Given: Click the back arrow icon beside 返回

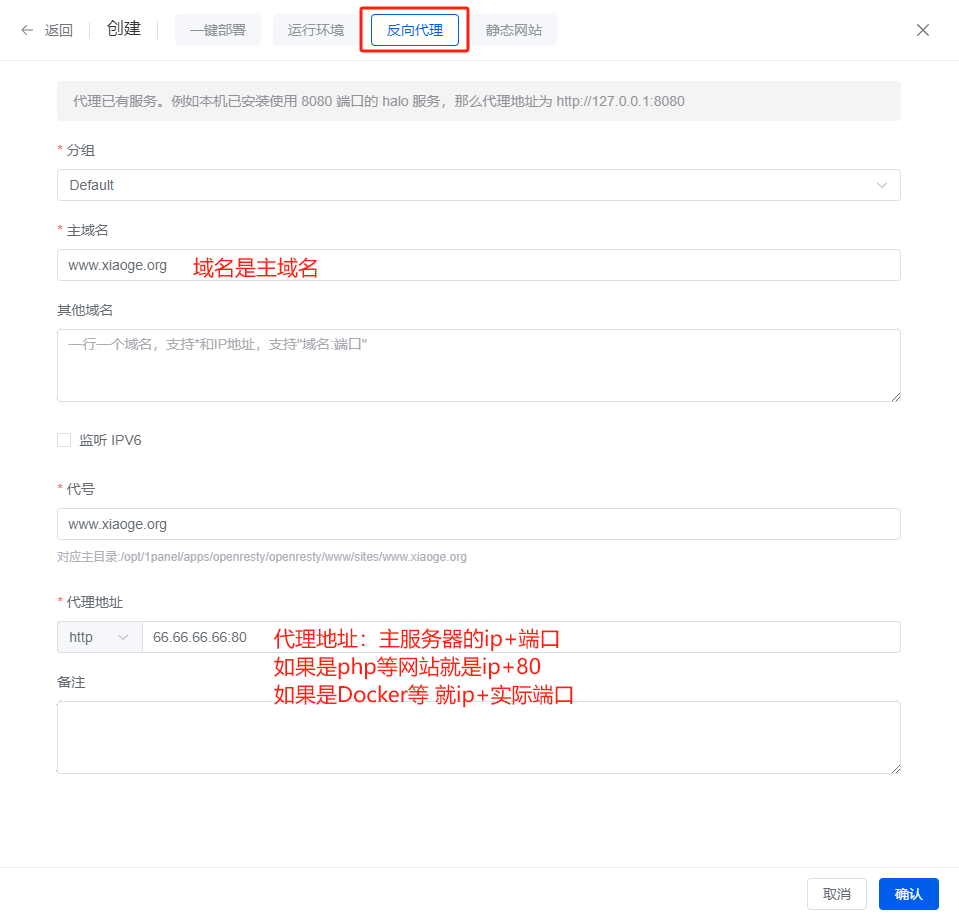Looking at the screenshot, I should click(27, 30).
